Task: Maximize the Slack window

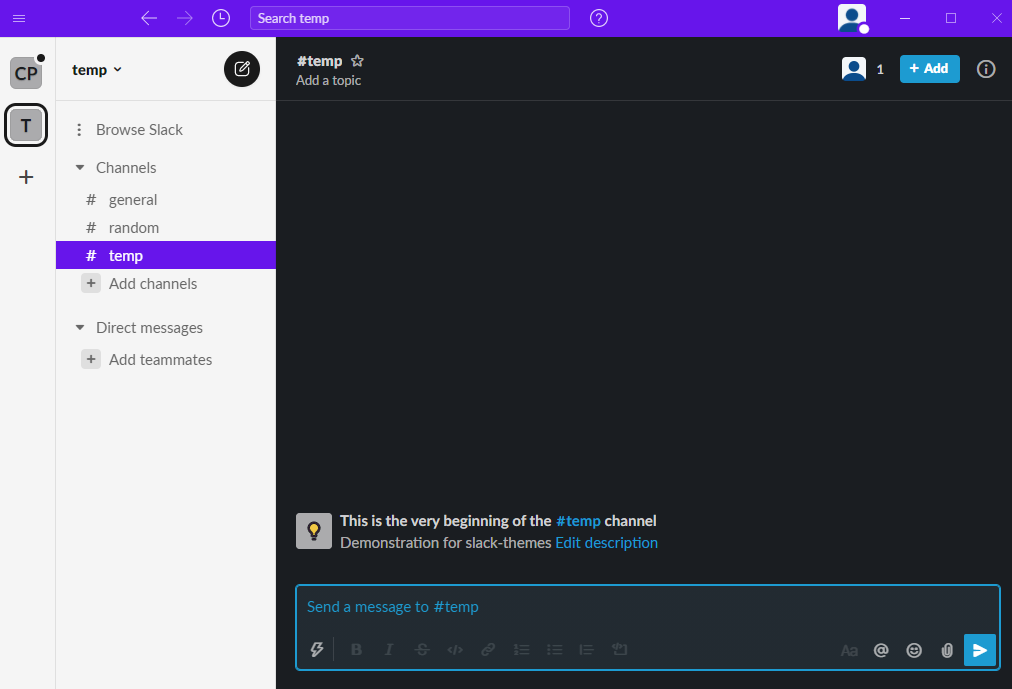Action: coord(951,18)
